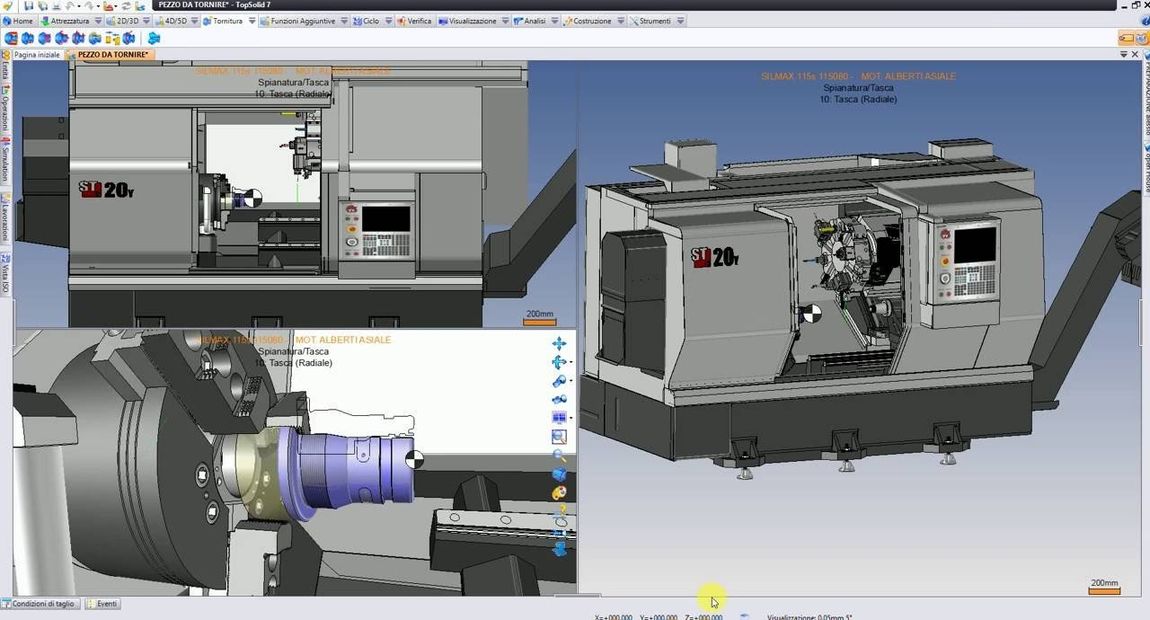Click the third turning operation icon in ribbon
This screenshot has width=1150, height=620.
click(x=45, y=38)
